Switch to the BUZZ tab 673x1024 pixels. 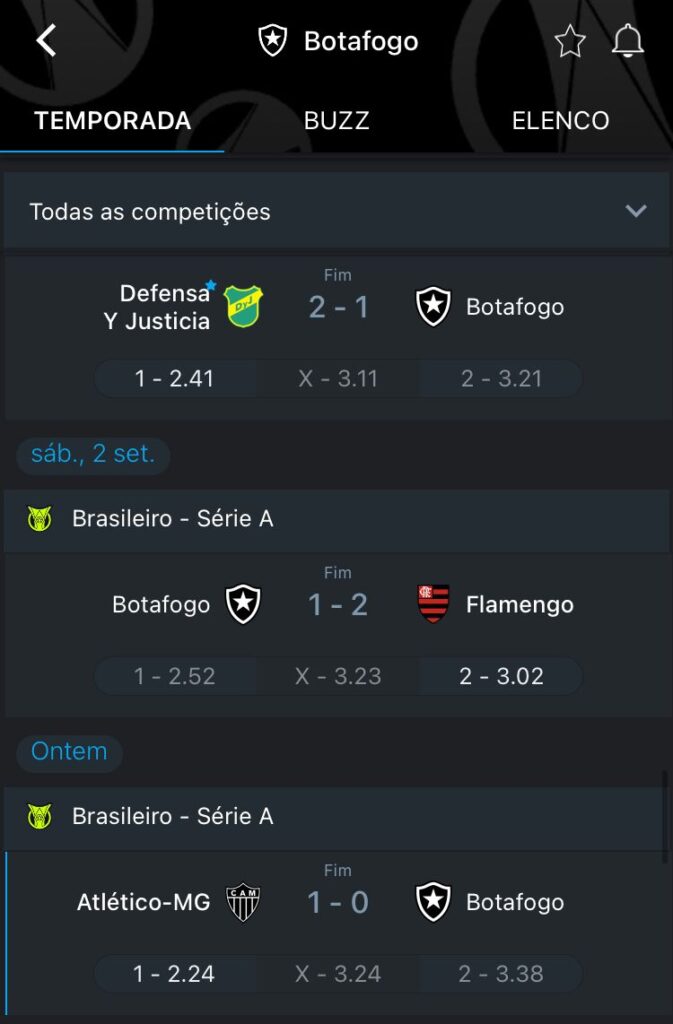(x=336, y=121)
